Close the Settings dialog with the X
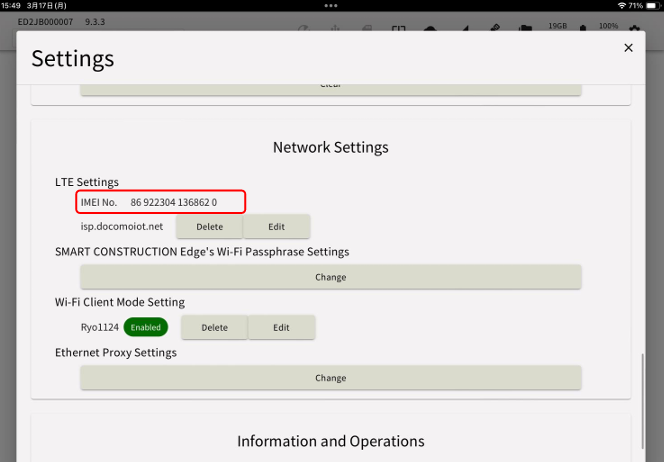This screenshot has height=462, width=664. click(628, 48)
